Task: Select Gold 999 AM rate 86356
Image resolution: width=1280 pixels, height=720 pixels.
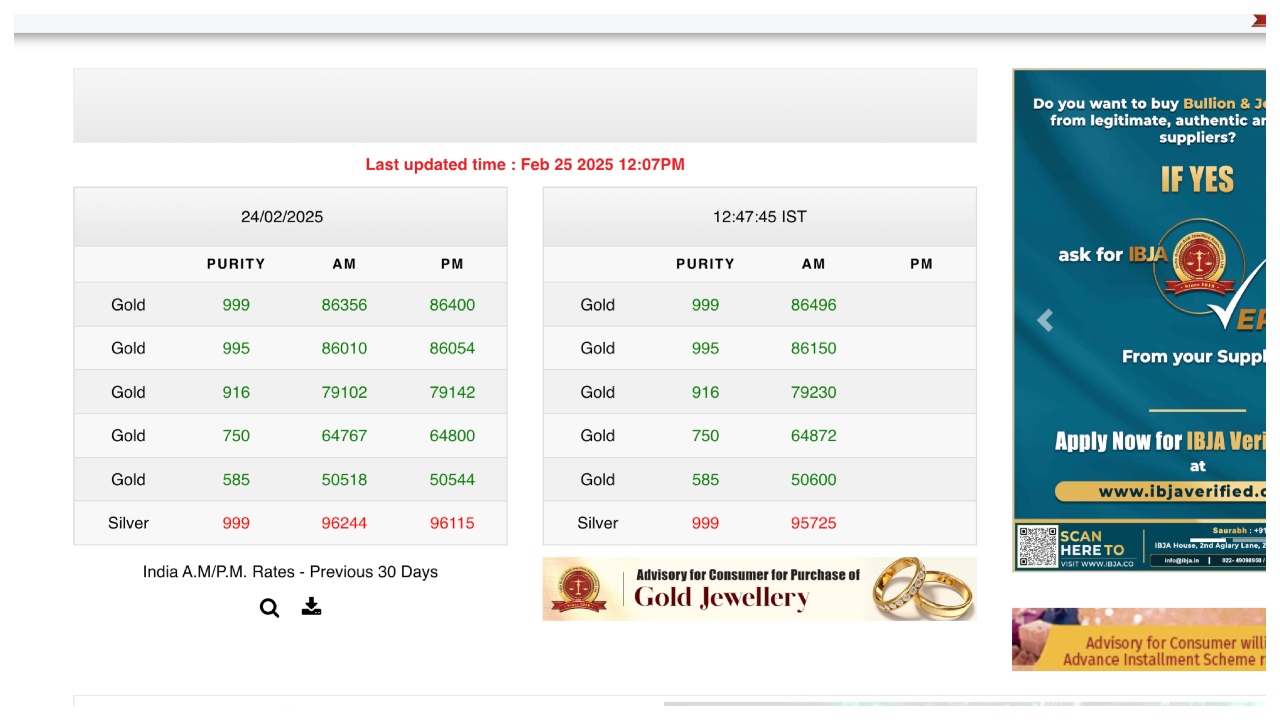Action: coord(344,305)
